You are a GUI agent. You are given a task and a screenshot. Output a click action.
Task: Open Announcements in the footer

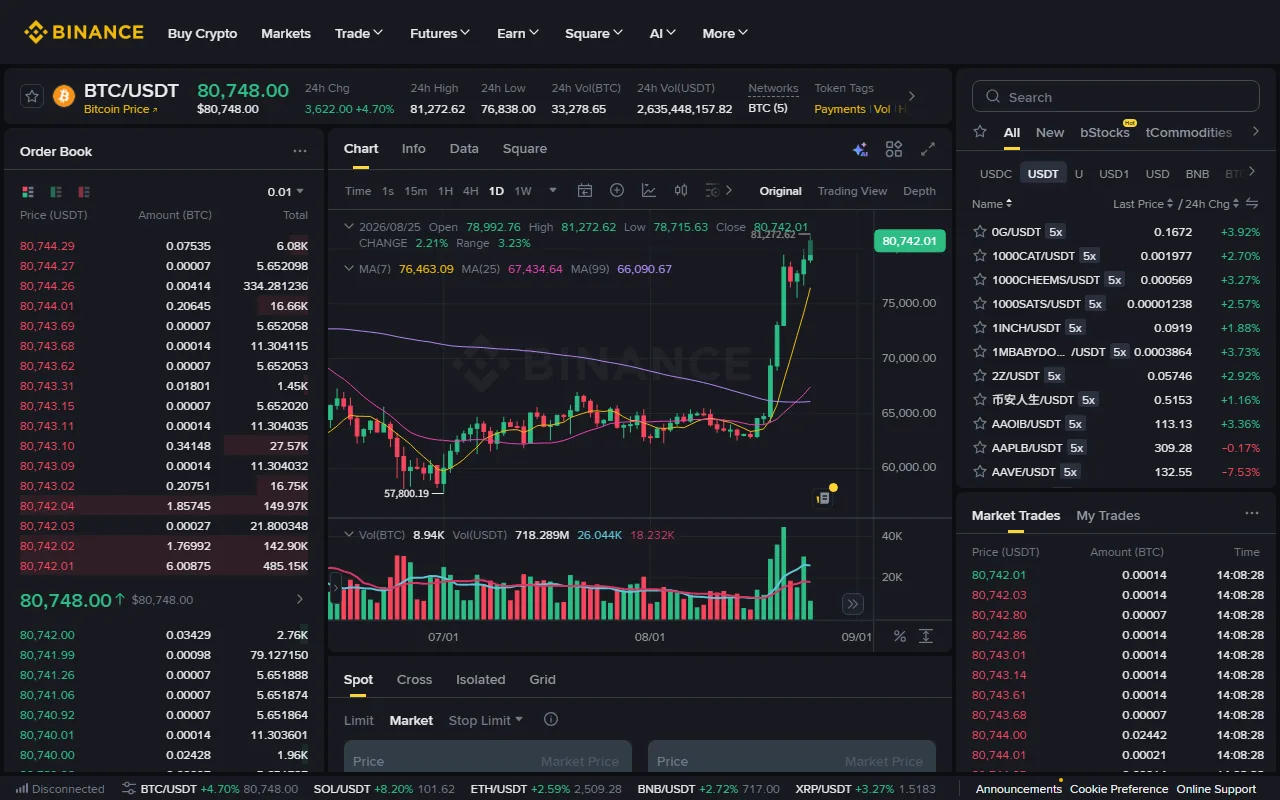(1019, 789)
